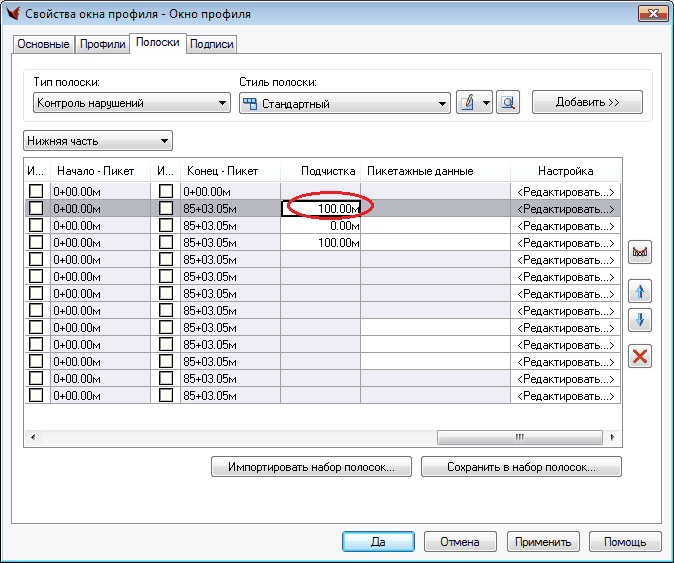The height and width of the screenshot is (563, 674).
Task: Open the 'Подписи' tab
Action: [211, 45]
